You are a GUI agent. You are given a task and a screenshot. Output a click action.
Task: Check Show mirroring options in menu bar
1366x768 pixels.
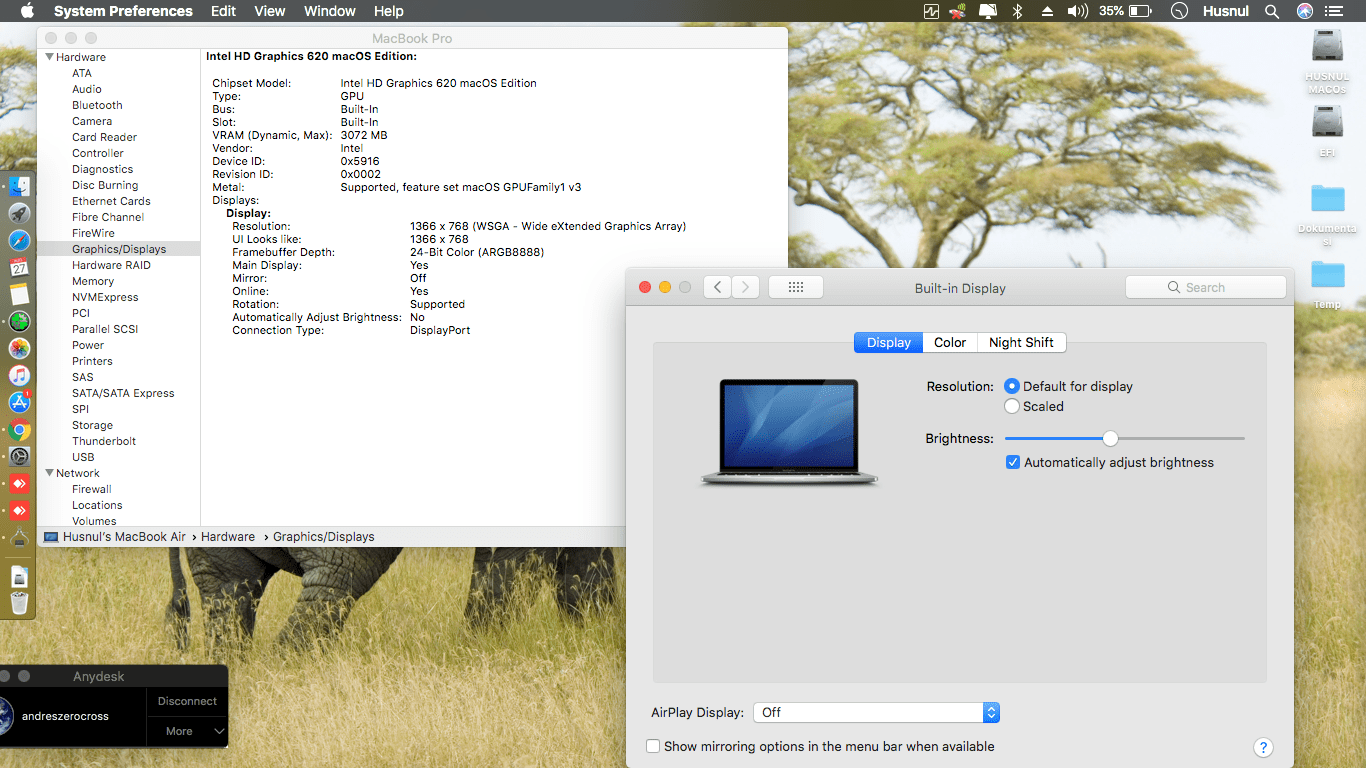(x=653, y=746)
